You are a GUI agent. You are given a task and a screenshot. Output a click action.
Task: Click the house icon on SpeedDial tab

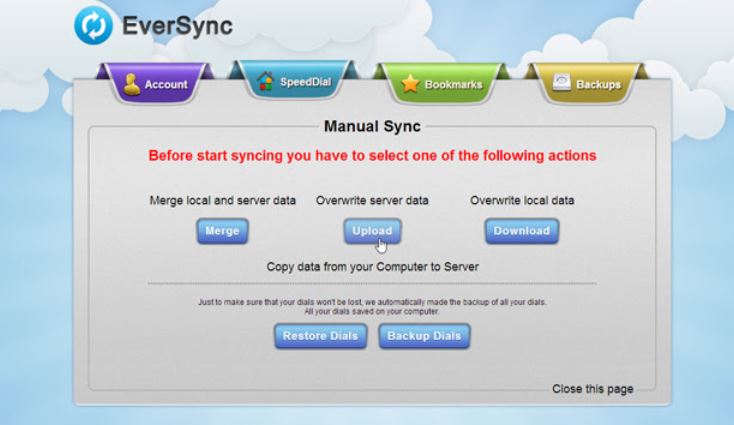[265, 81]
